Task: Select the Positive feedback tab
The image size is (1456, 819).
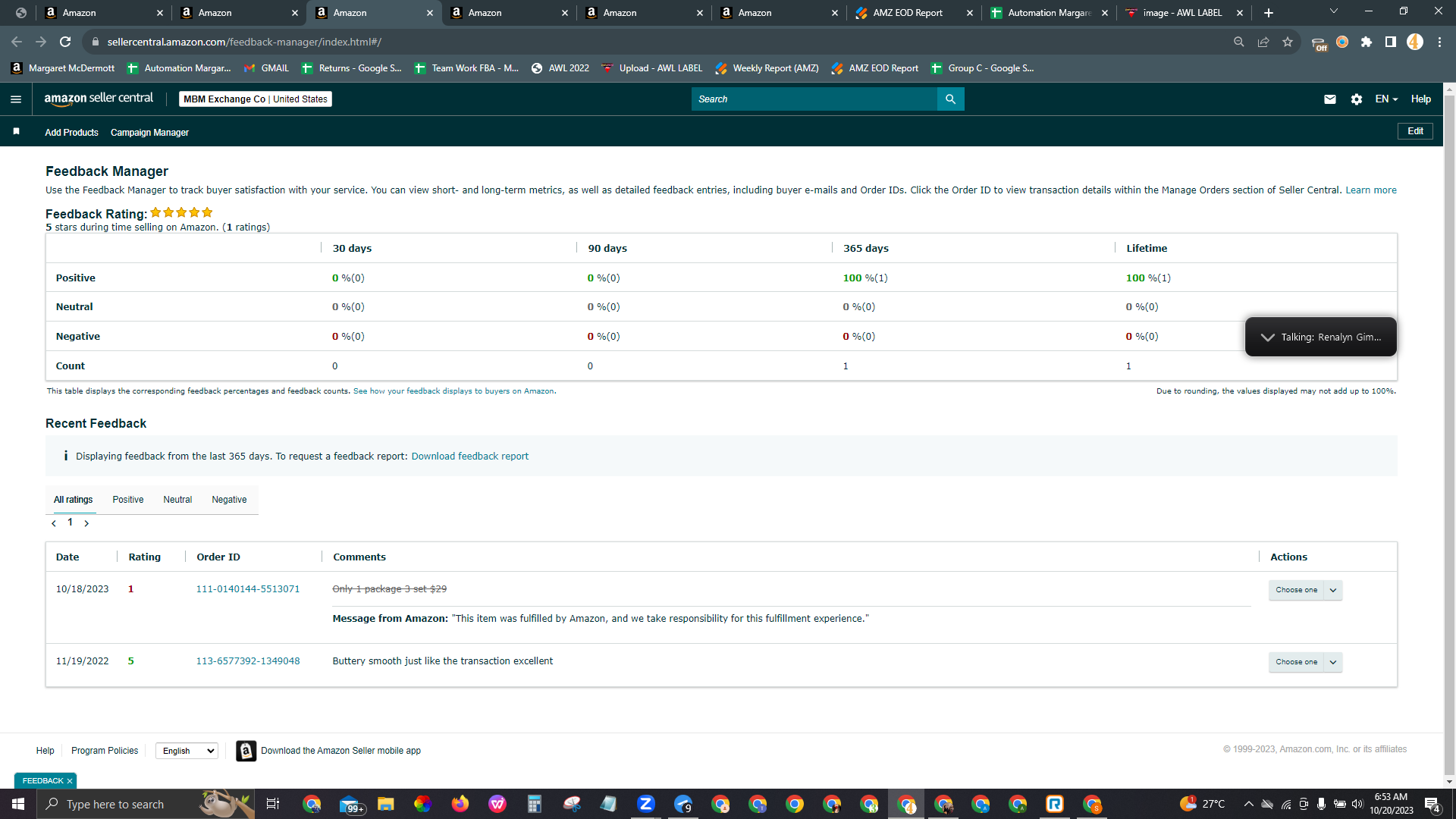Action: point(128,500)
